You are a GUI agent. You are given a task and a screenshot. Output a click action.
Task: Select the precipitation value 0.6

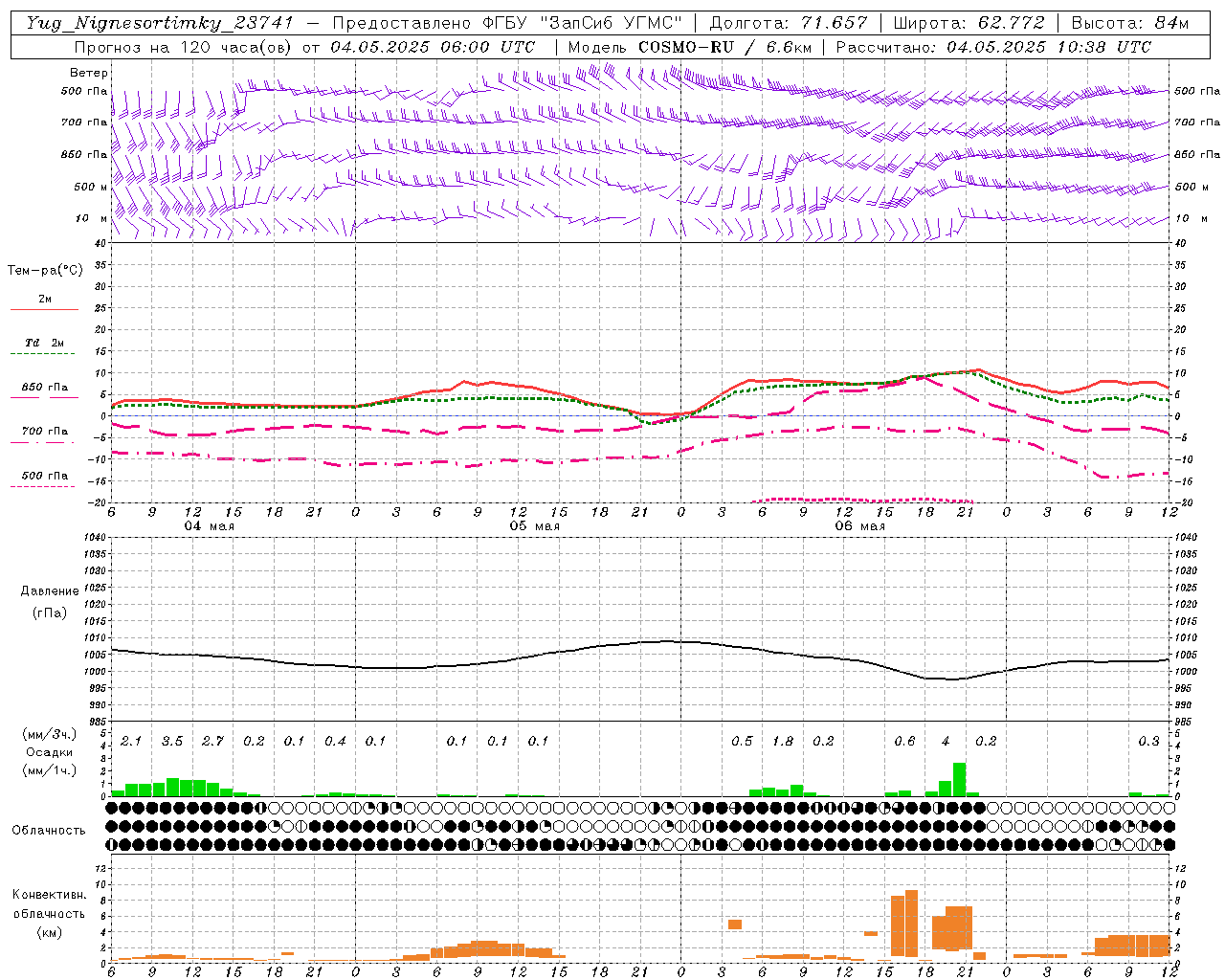904,742
